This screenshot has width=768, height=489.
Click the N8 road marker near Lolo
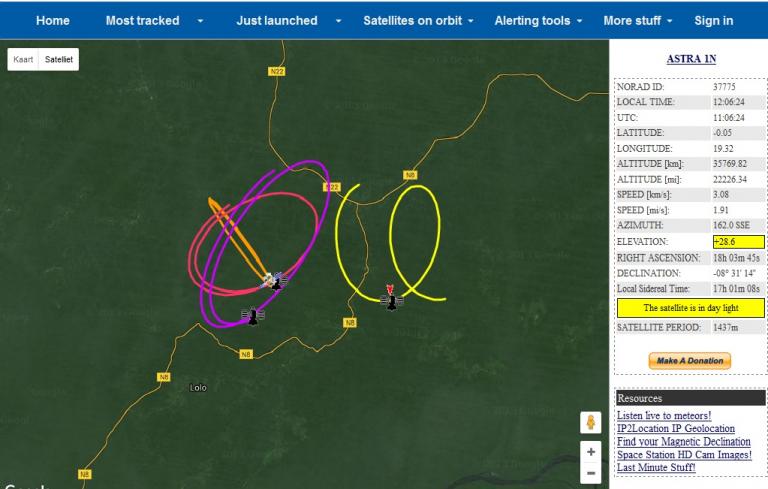164,377
